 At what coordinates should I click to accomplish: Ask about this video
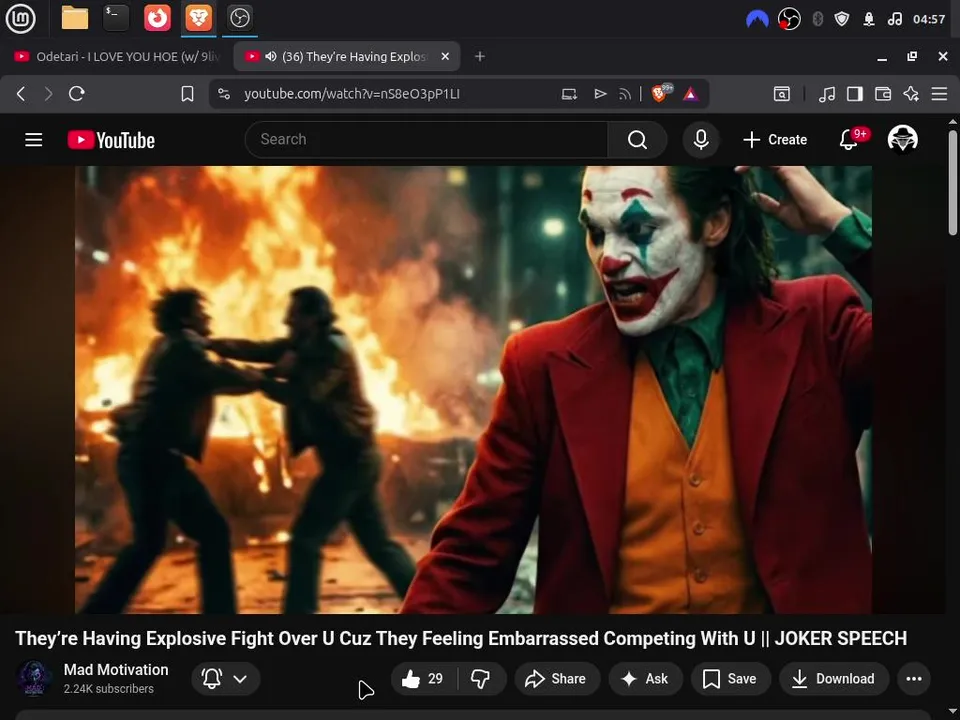coord(645,678)
